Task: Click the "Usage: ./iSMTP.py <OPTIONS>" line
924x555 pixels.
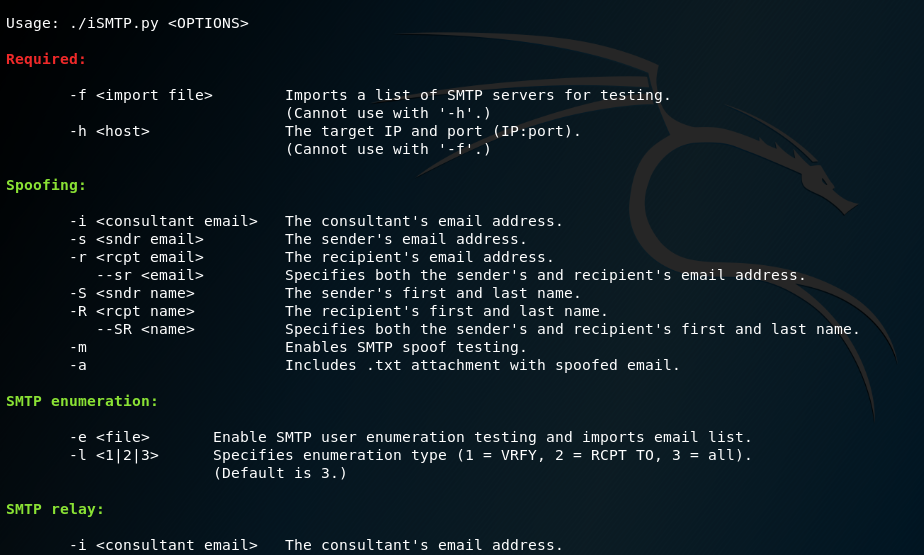Action: 127,23
